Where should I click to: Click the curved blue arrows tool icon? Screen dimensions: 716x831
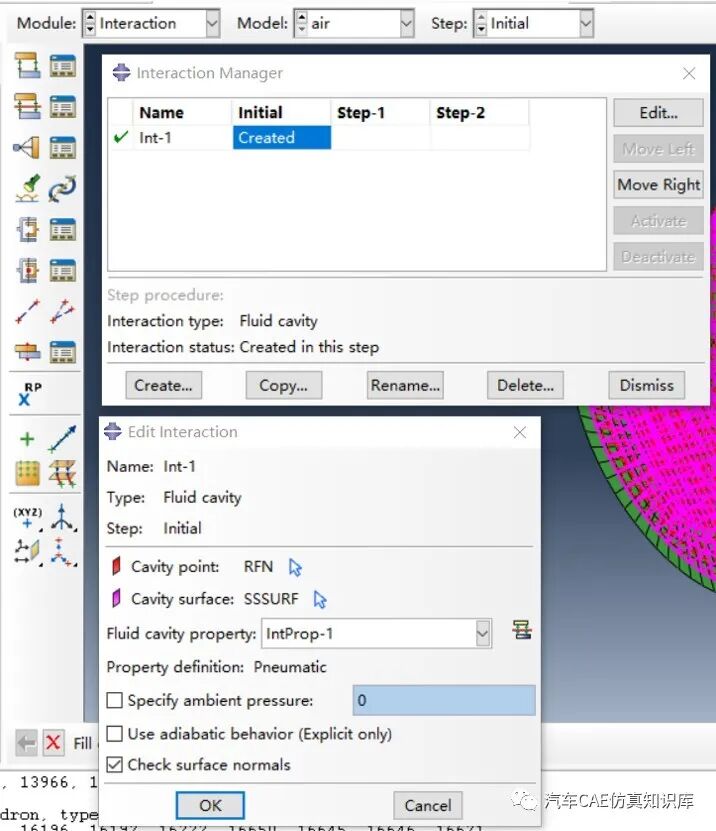(63, 188)
